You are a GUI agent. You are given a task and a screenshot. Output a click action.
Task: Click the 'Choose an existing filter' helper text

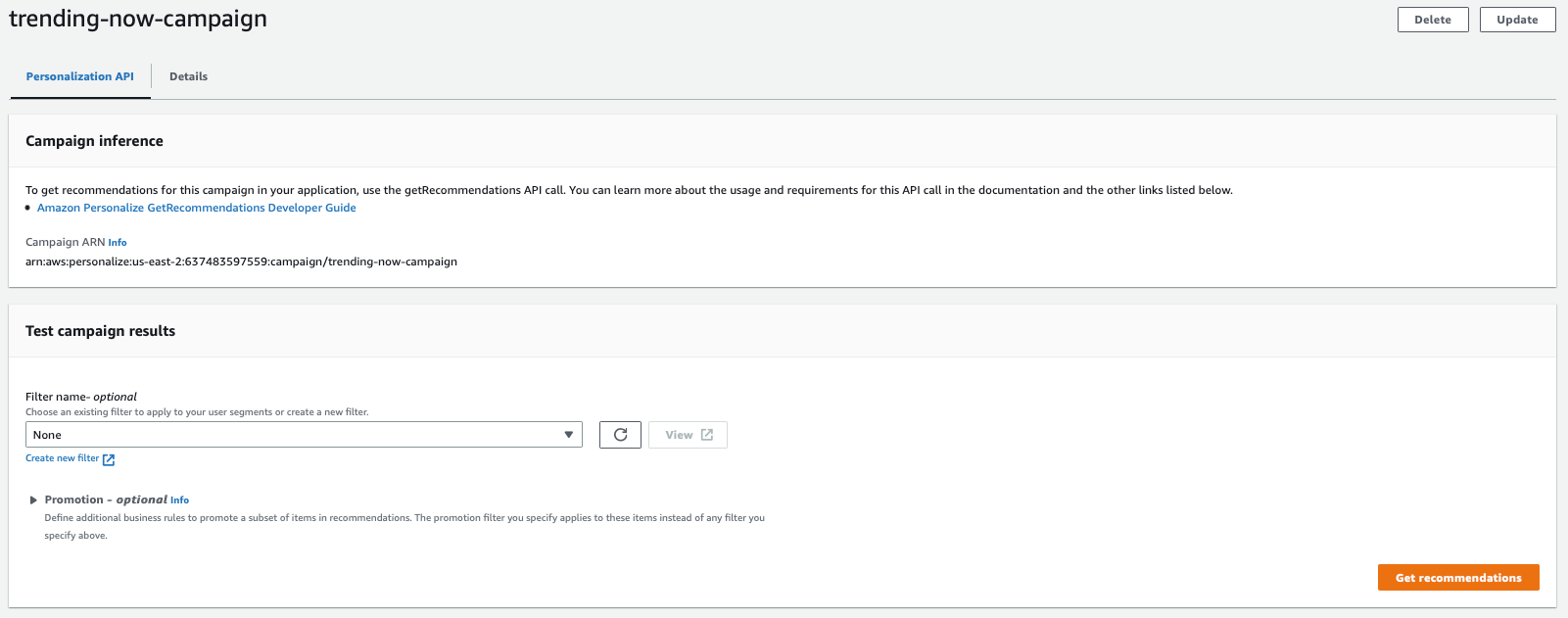tap(197, 412)
